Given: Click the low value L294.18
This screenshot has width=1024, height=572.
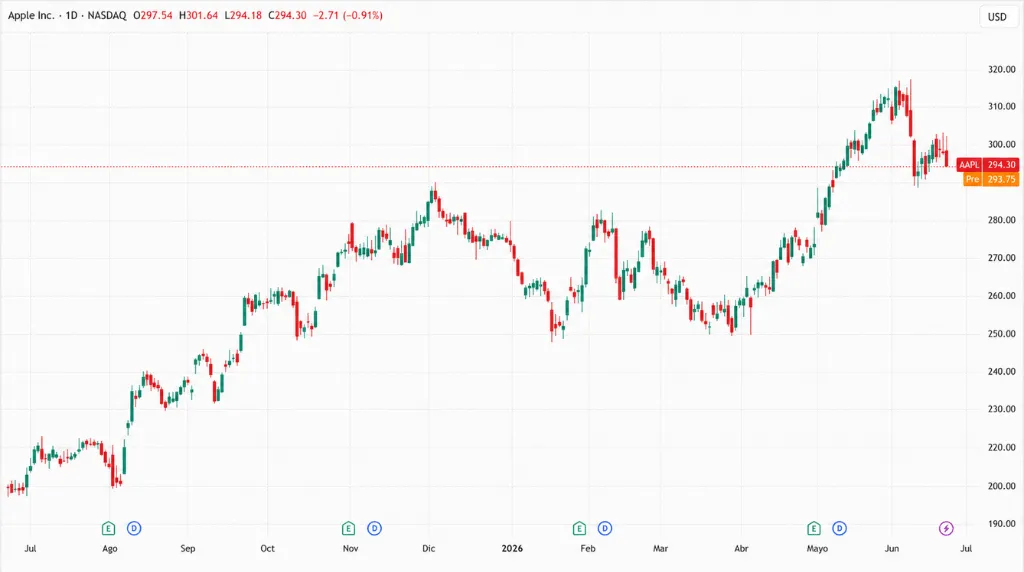Looking at the screenshot, I should click(x=243, y=15).
